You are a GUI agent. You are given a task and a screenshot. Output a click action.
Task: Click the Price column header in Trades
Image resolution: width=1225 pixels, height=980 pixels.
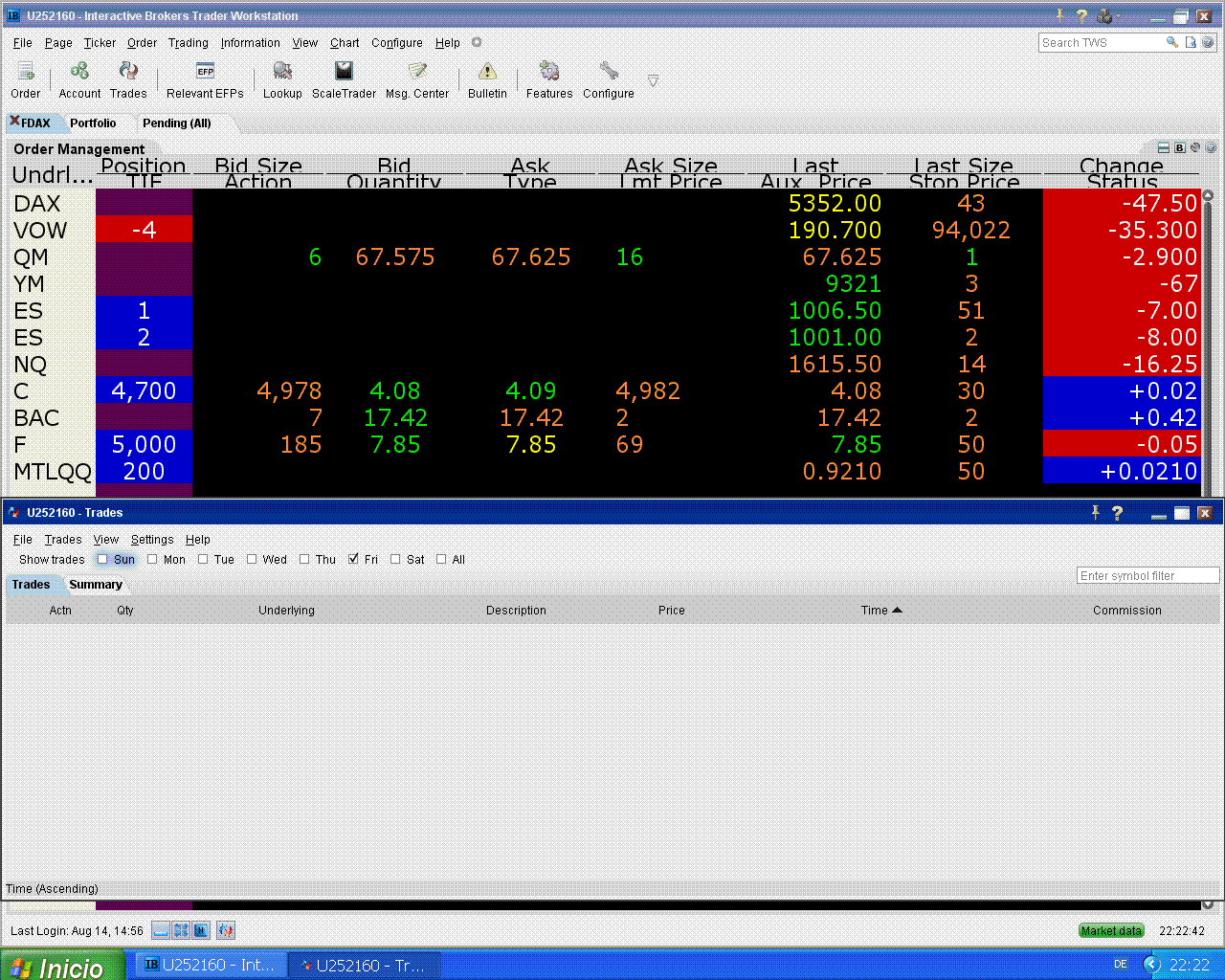pyautogui.click(x=672, y=610)
